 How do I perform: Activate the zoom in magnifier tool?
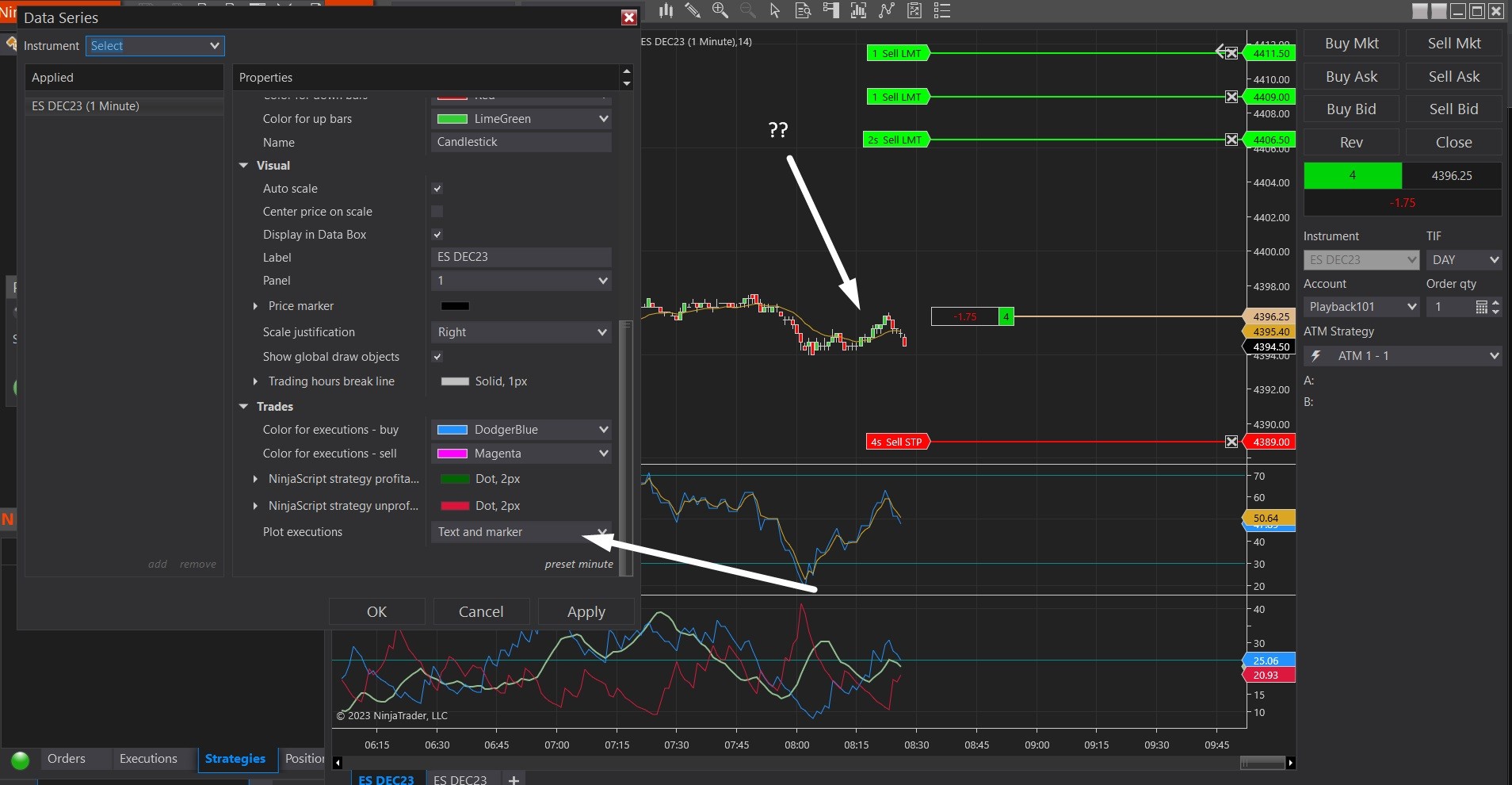[720, 10]
